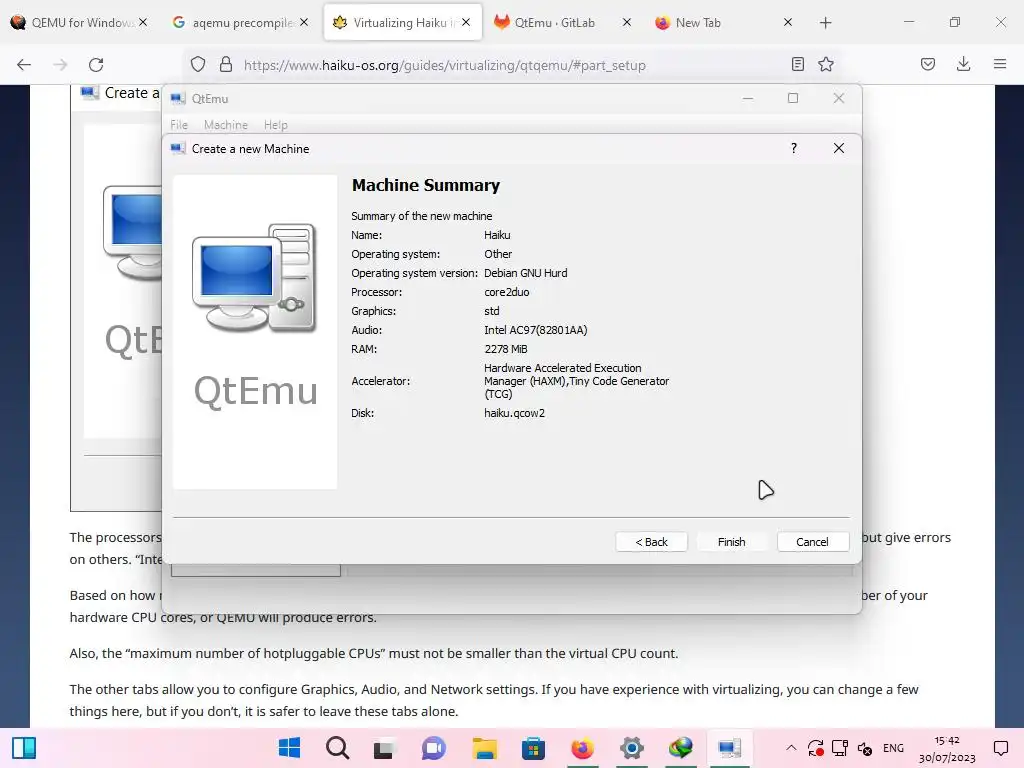Click Finish in the new machine wizard
This screenshot has width=1024, height=768.
731,541
